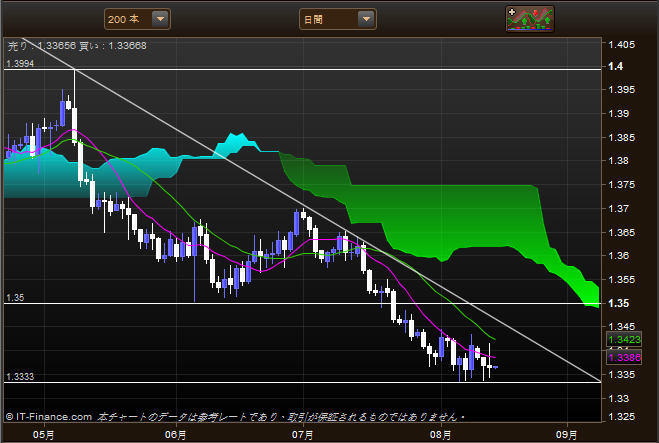Click the 08月 date axis label
659x443 pixels.
coord(441,435)
